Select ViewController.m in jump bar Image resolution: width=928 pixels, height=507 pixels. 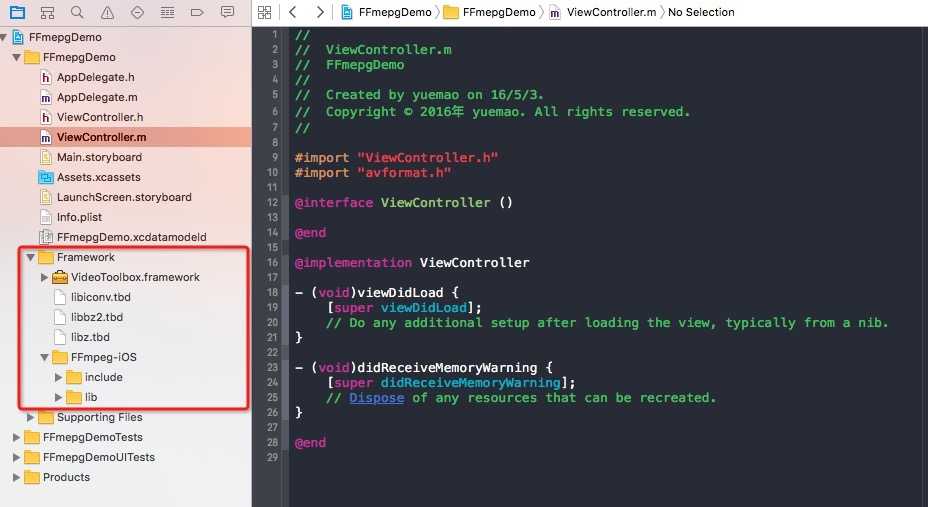tap(611, 12)
